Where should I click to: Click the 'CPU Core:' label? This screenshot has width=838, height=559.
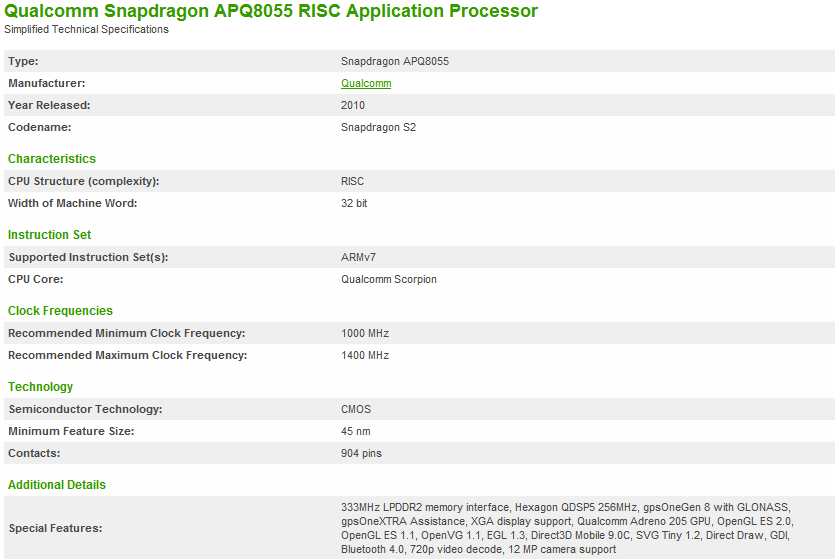(x=35, y=279)
